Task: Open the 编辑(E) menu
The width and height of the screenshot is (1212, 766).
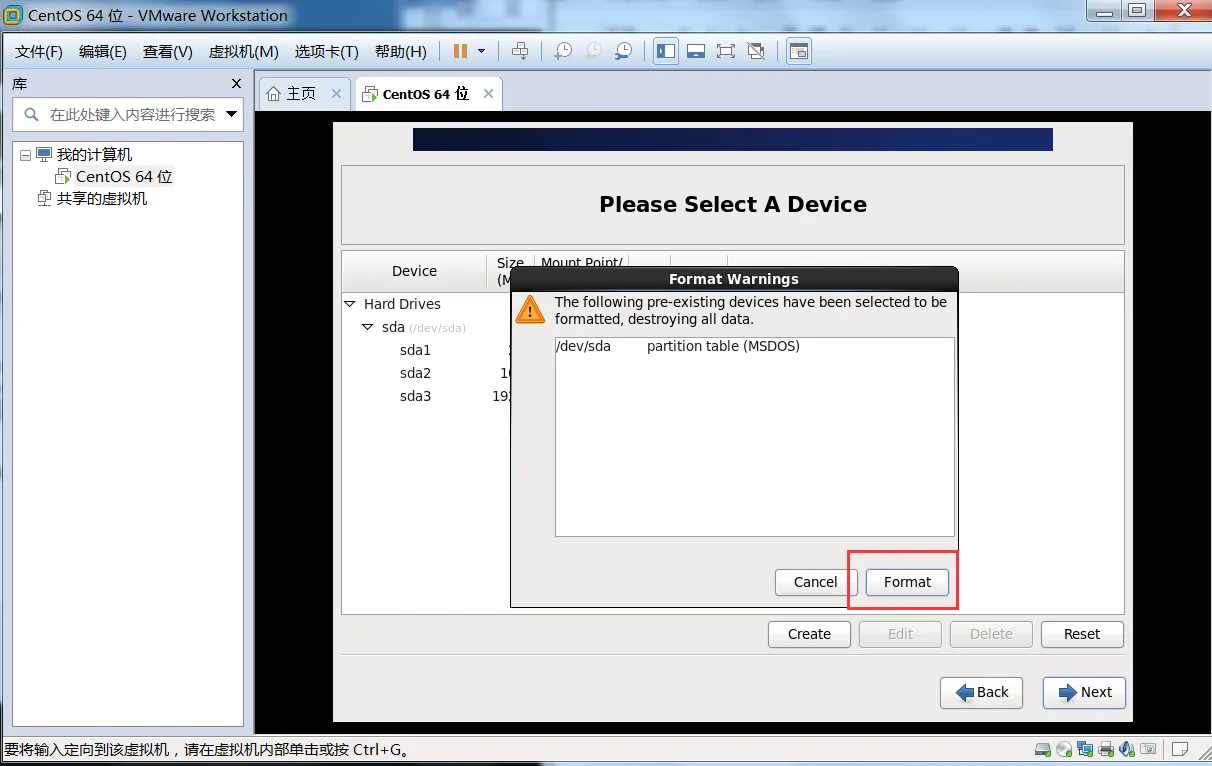Action: pos(103,52)
